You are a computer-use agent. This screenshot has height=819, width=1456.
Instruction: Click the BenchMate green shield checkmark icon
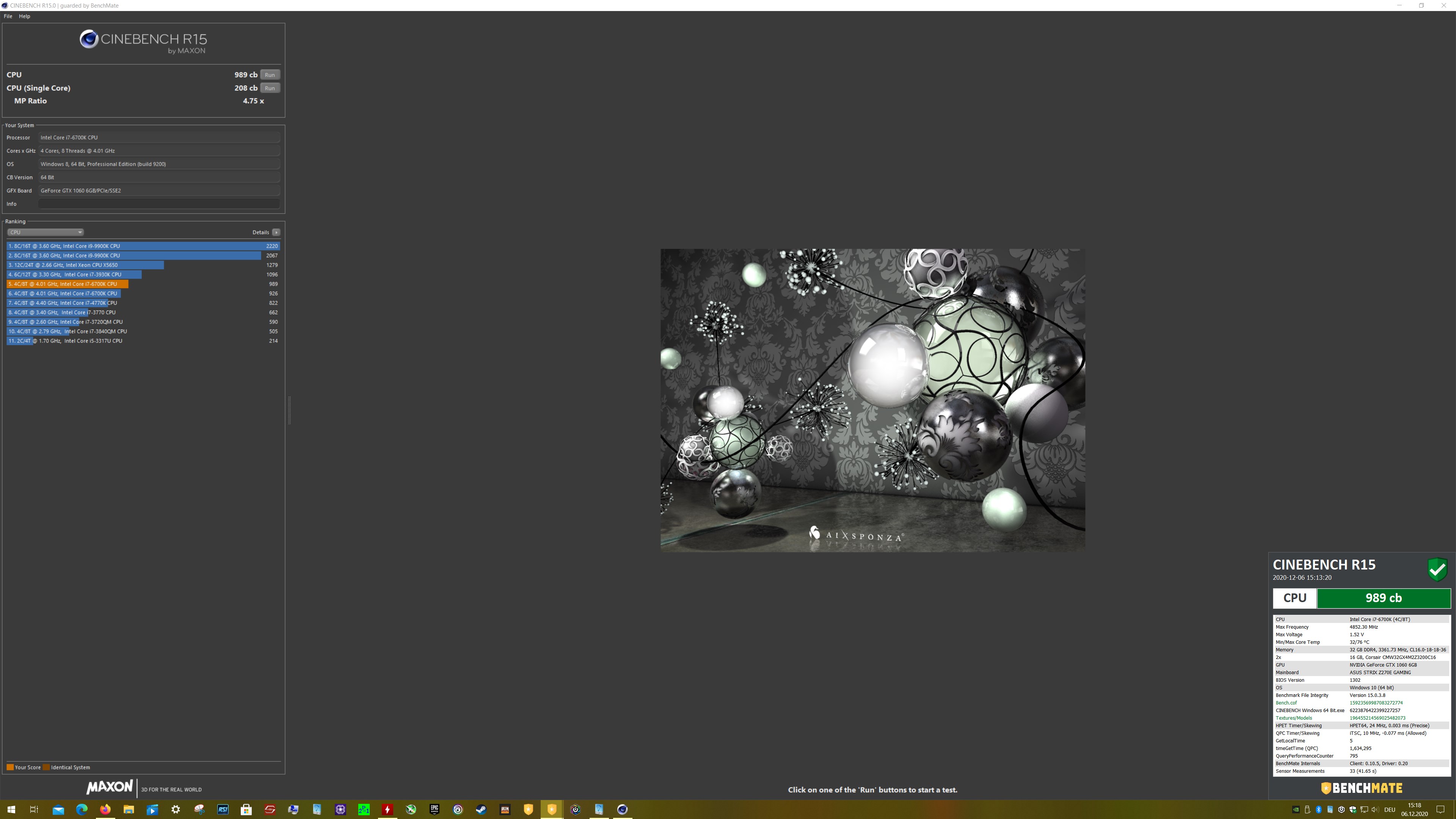(x=1437, y=569)
